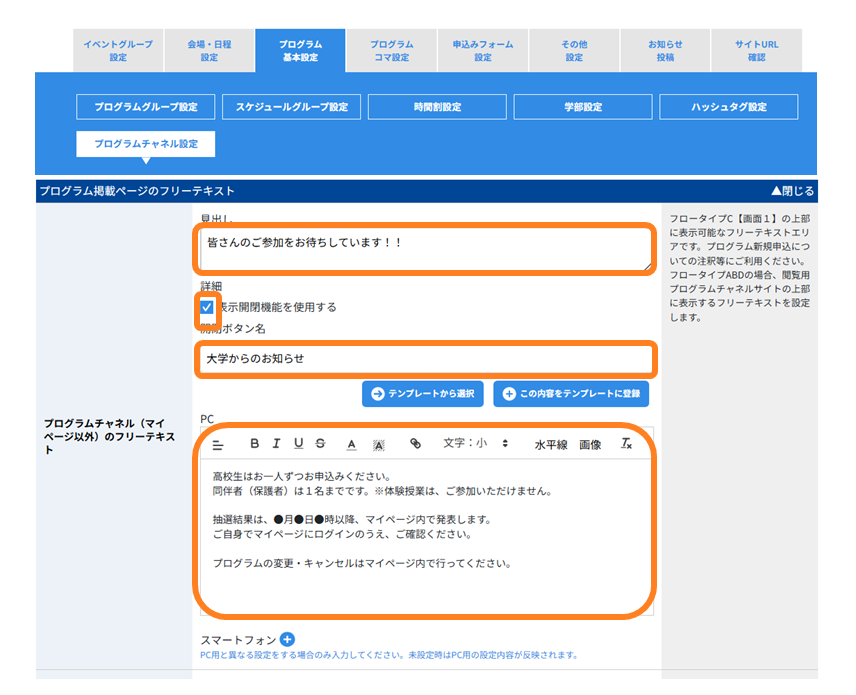Open the text background highlight color picker
Image resolution: width=856 pixels, height=695 pixels.
[x=378, y=445]
